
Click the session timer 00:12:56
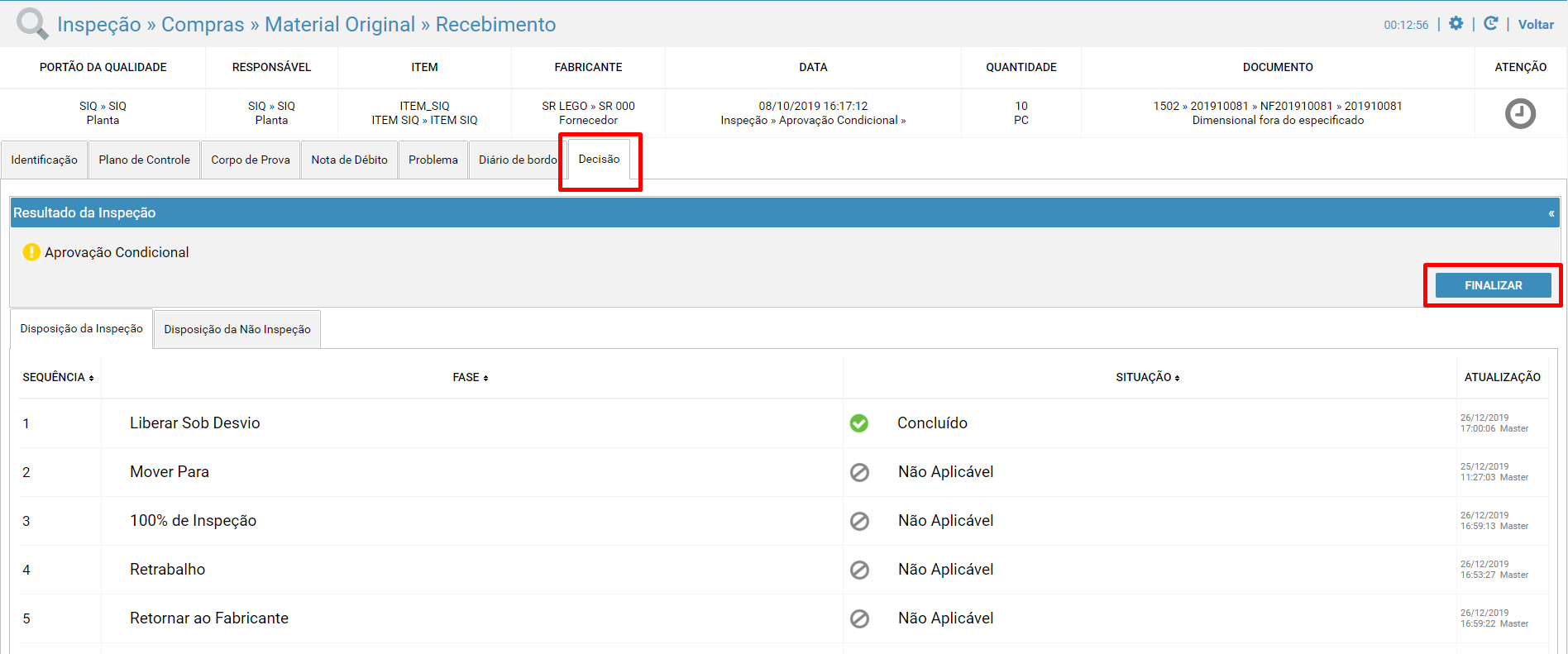click(1406, 25)
